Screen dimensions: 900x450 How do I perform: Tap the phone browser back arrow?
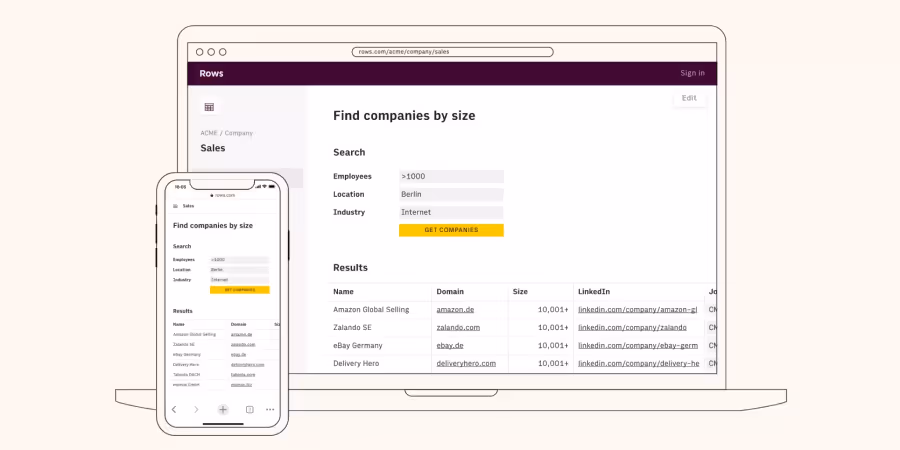174,409
